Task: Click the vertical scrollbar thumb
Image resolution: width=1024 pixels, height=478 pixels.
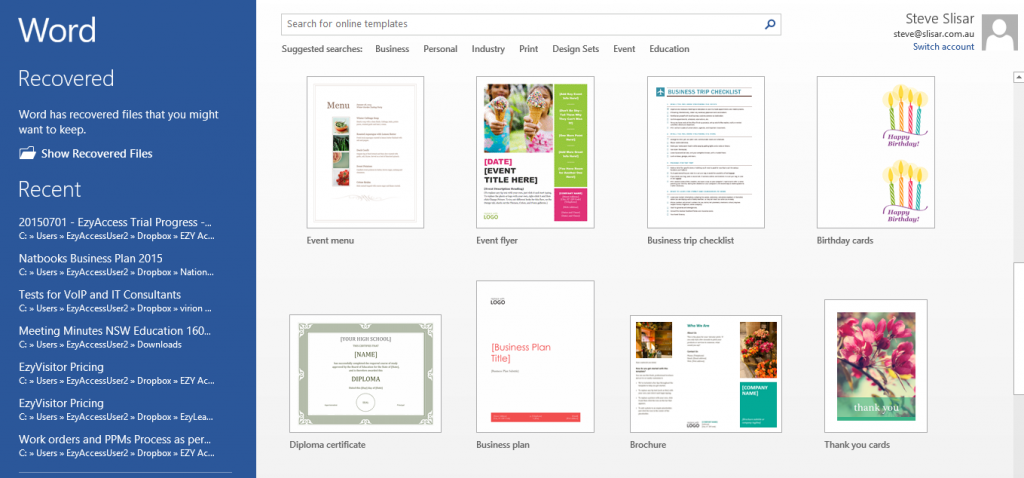Action: [1018, 328]
